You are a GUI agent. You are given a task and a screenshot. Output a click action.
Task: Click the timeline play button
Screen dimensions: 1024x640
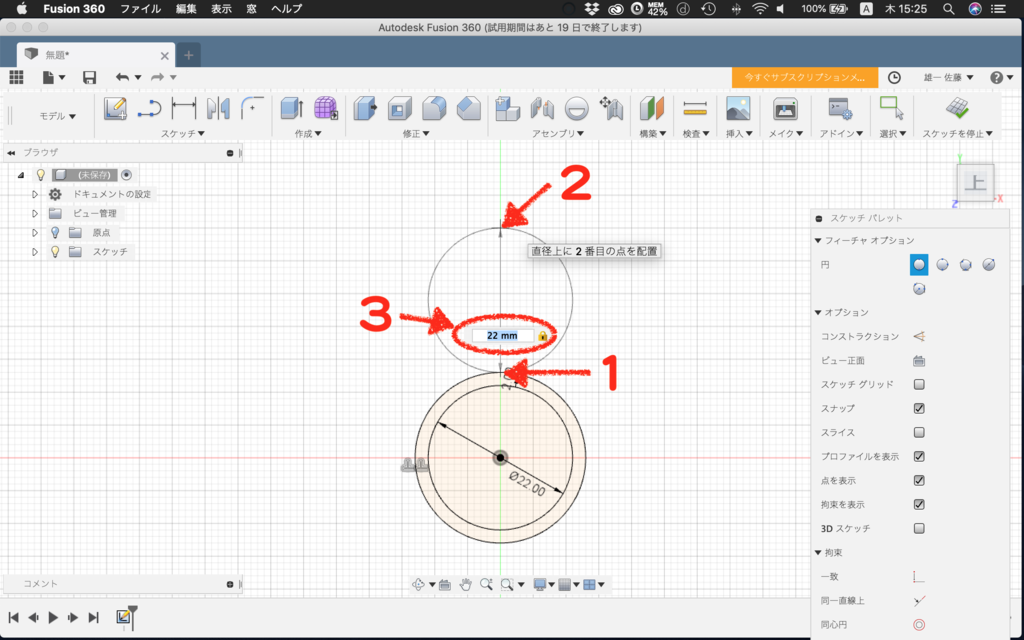tap(54, 617)
